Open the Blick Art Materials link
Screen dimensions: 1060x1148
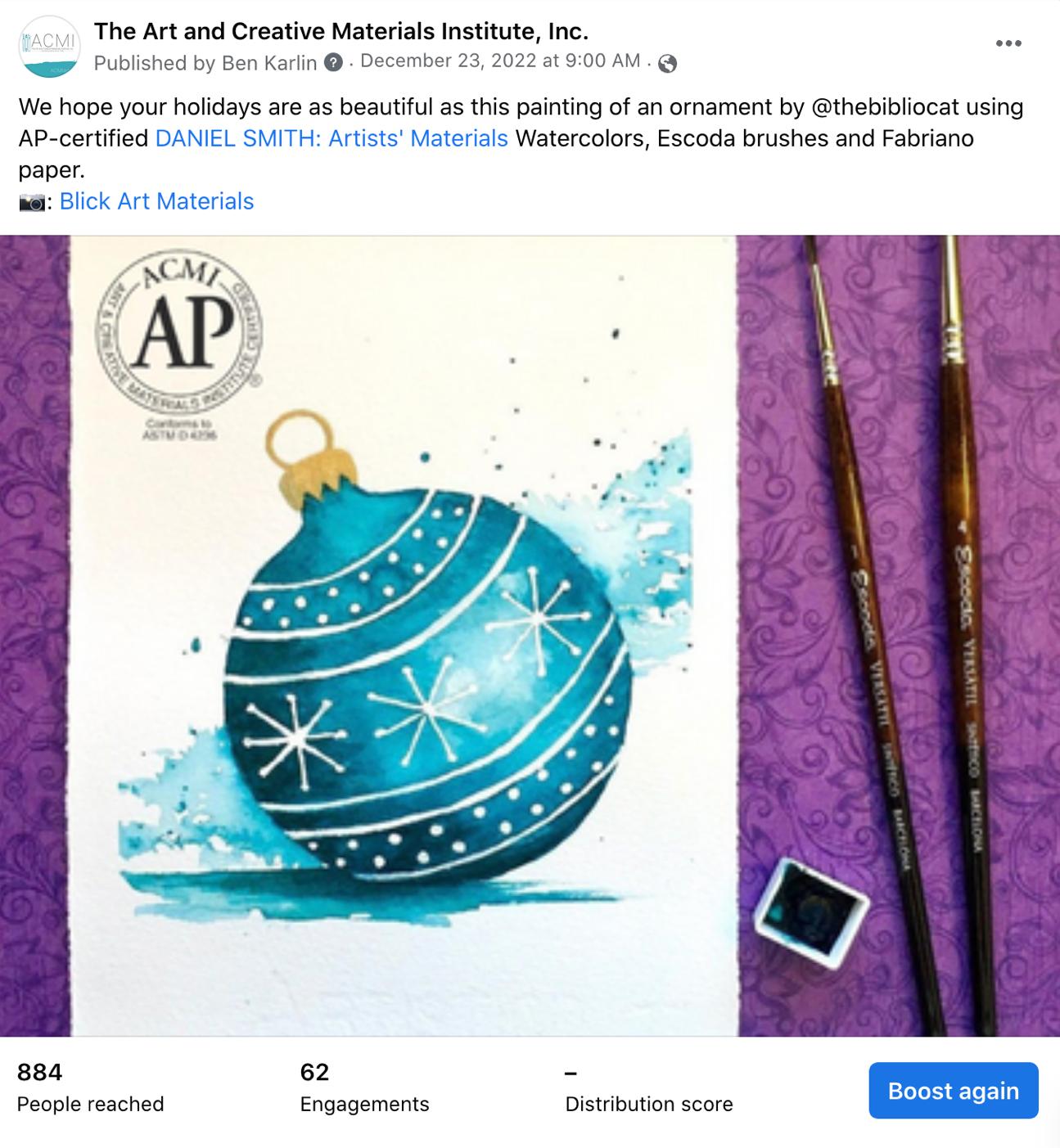(x=157, y=201)
